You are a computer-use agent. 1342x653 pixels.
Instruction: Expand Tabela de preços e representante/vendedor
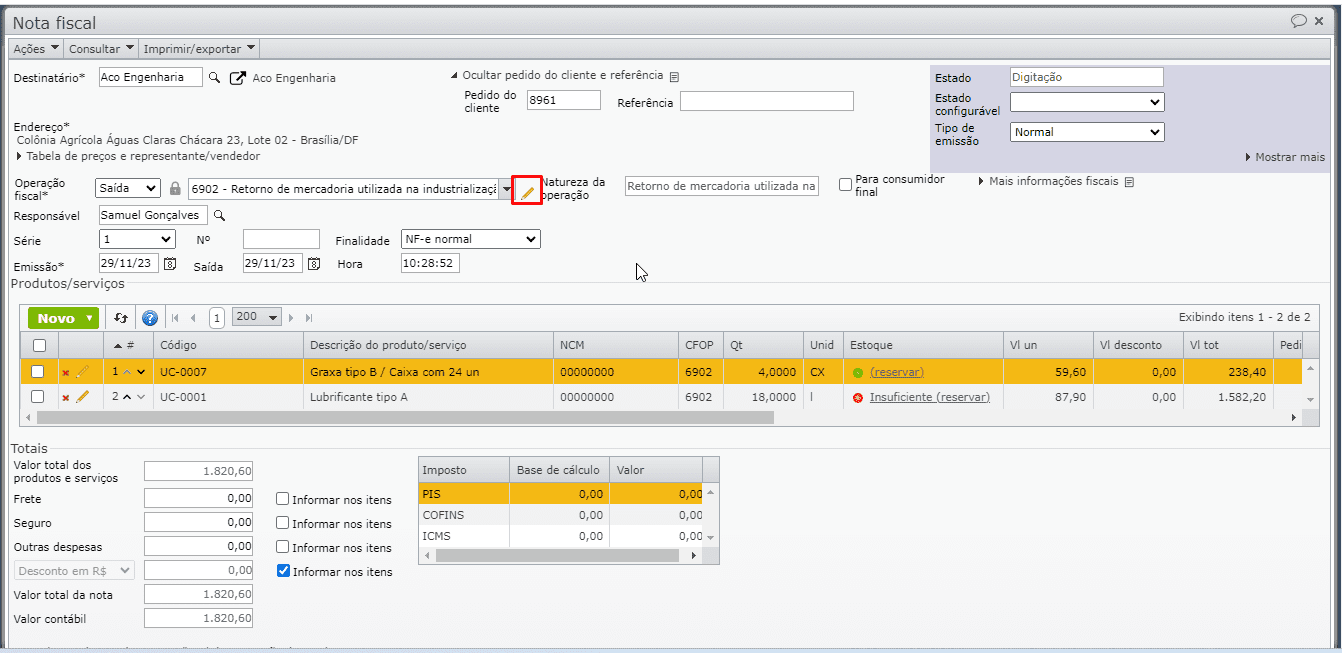[x=138, y=157]
